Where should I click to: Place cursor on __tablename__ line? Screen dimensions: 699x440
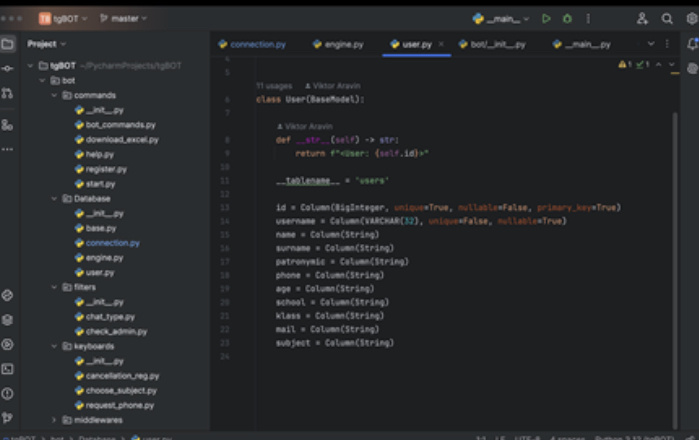pyautogui.click(x=332, y=181)
